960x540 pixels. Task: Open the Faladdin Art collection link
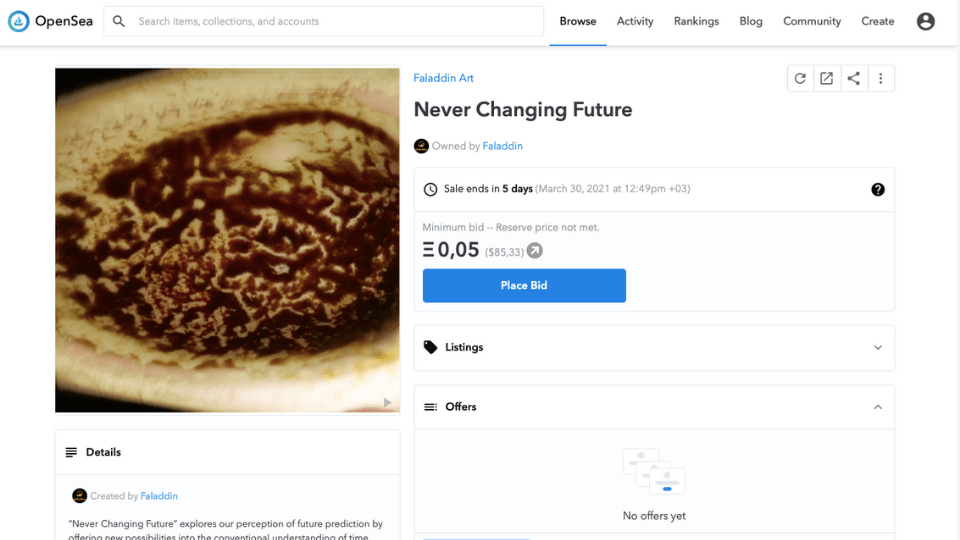click(444, 78)
